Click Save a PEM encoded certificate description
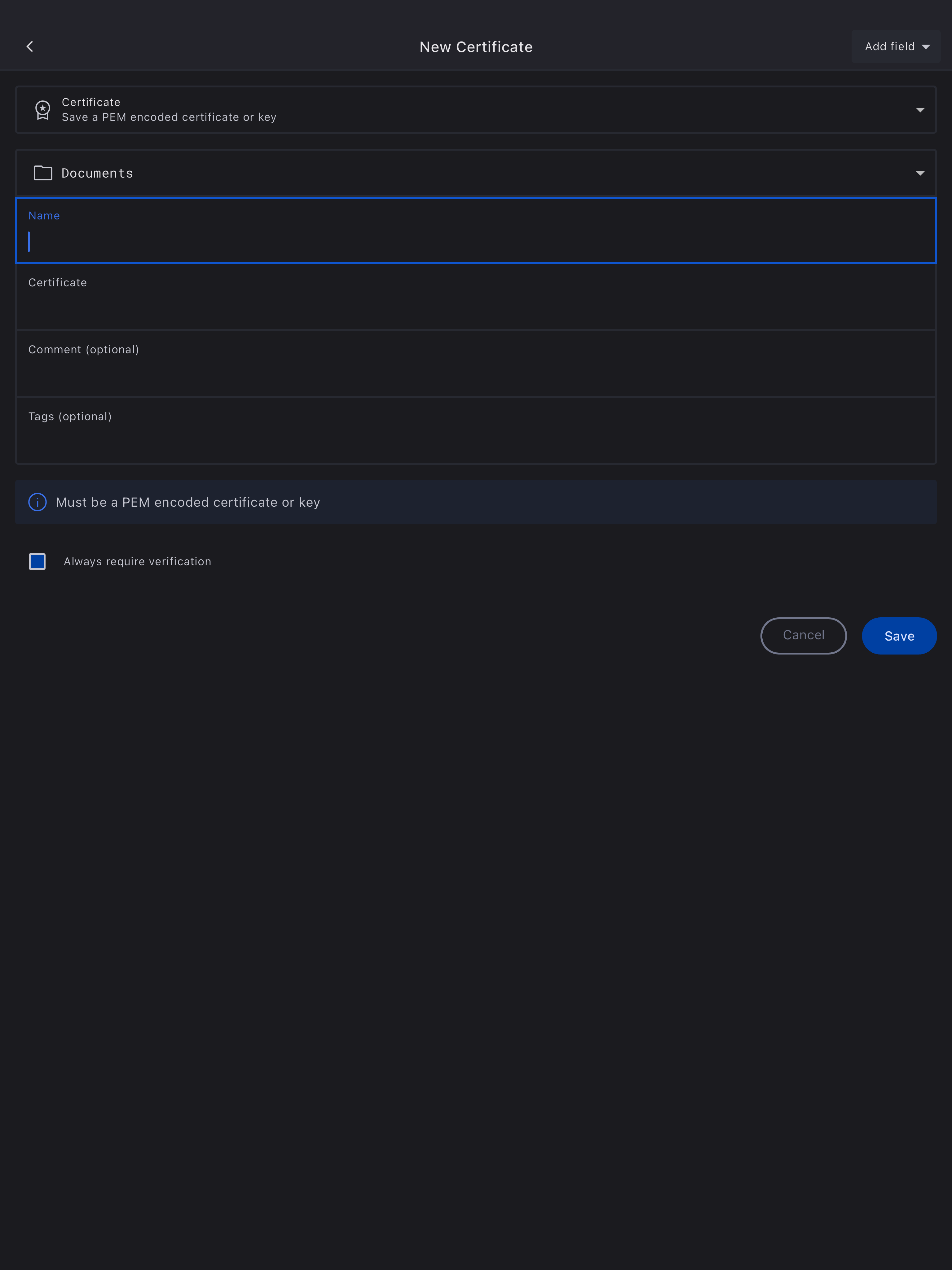 point(169,117)
